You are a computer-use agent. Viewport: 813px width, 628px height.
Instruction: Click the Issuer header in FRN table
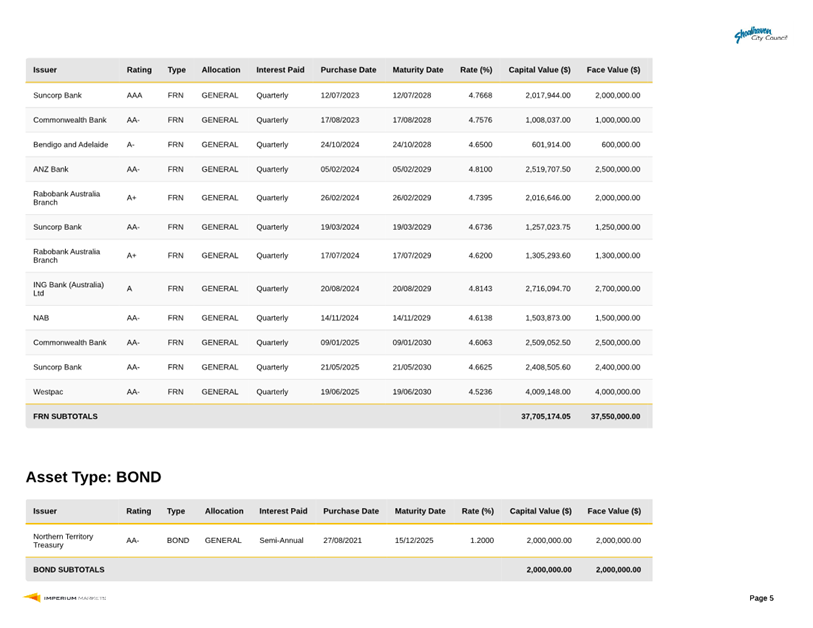[x=45, y=70]
